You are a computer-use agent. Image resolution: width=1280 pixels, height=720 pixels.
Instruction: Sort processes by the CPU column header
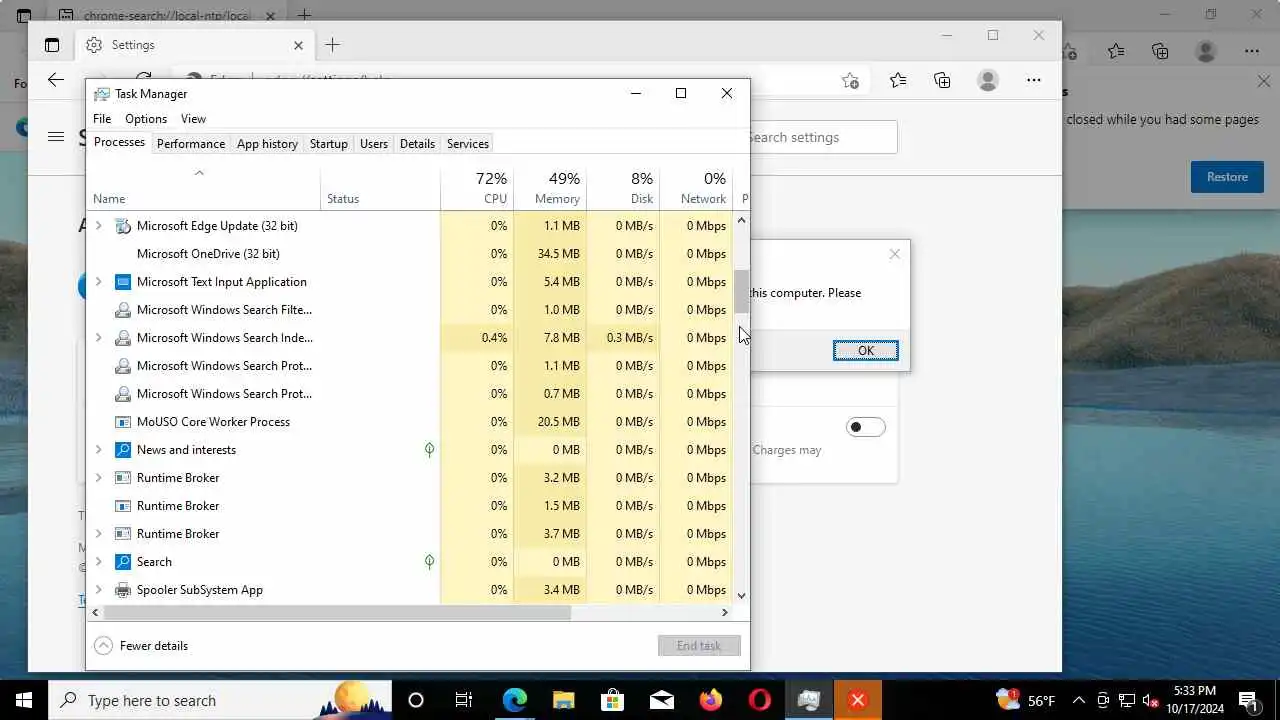tap(477, 187)
